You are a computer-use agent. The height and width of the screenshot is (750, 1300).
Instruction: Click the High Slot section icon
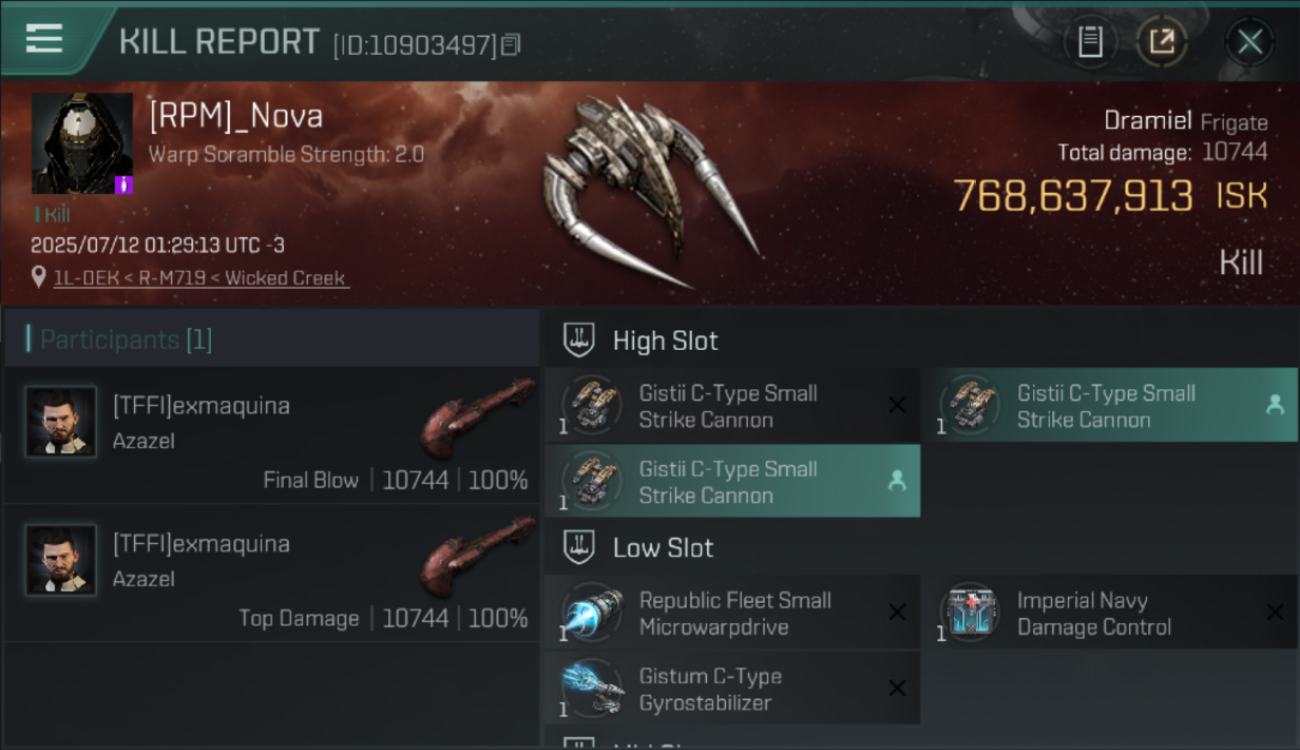tap(579, 340)
